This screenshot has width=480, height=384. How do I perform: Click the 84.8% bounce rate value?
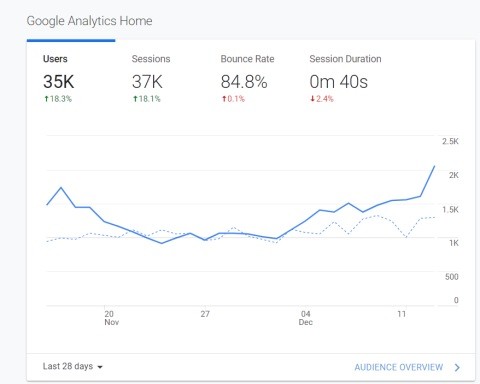tap(244, 82)
